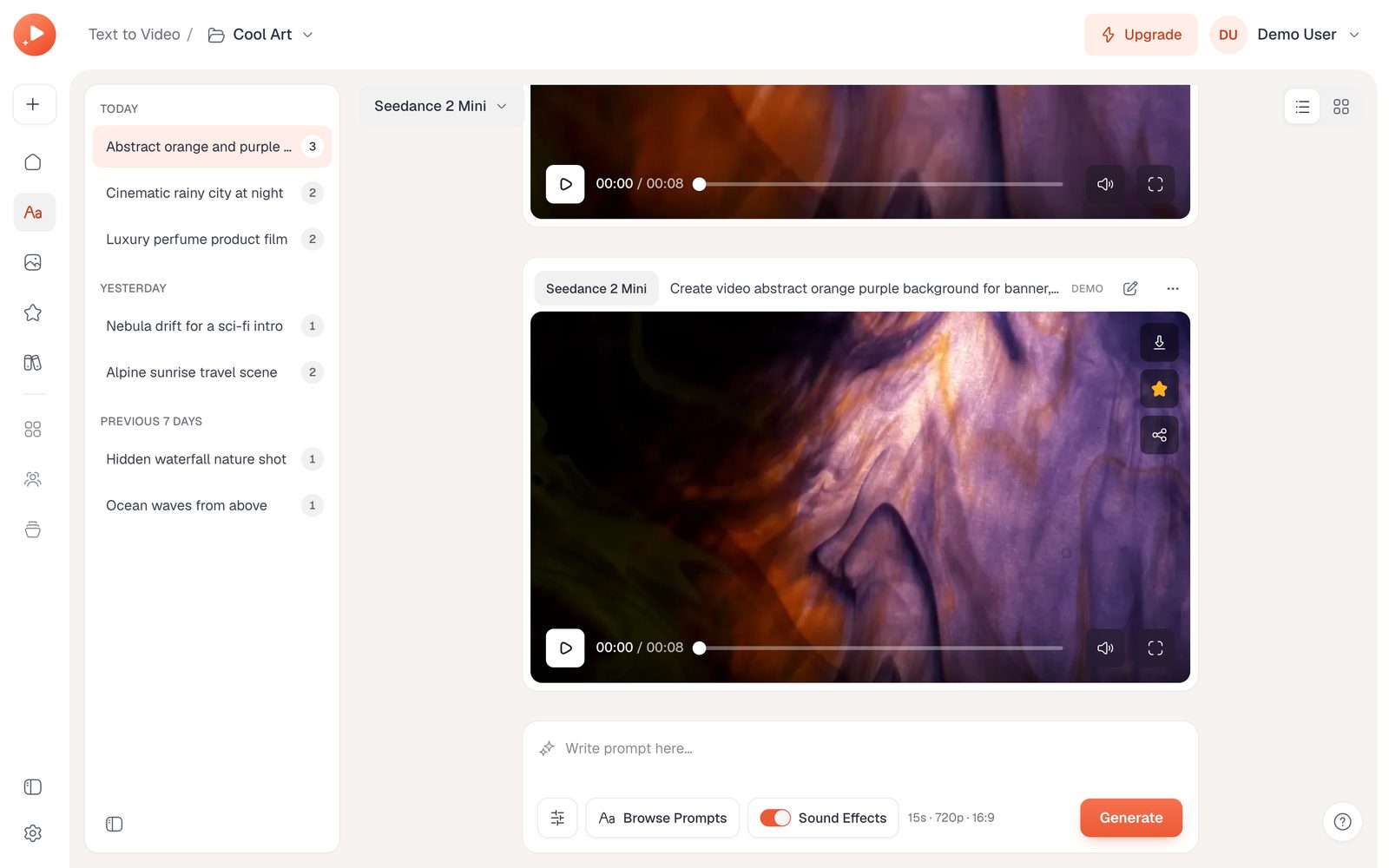
Task: Select Nebula drift for a sci-fi intro
Action: [x=212, y=326]
